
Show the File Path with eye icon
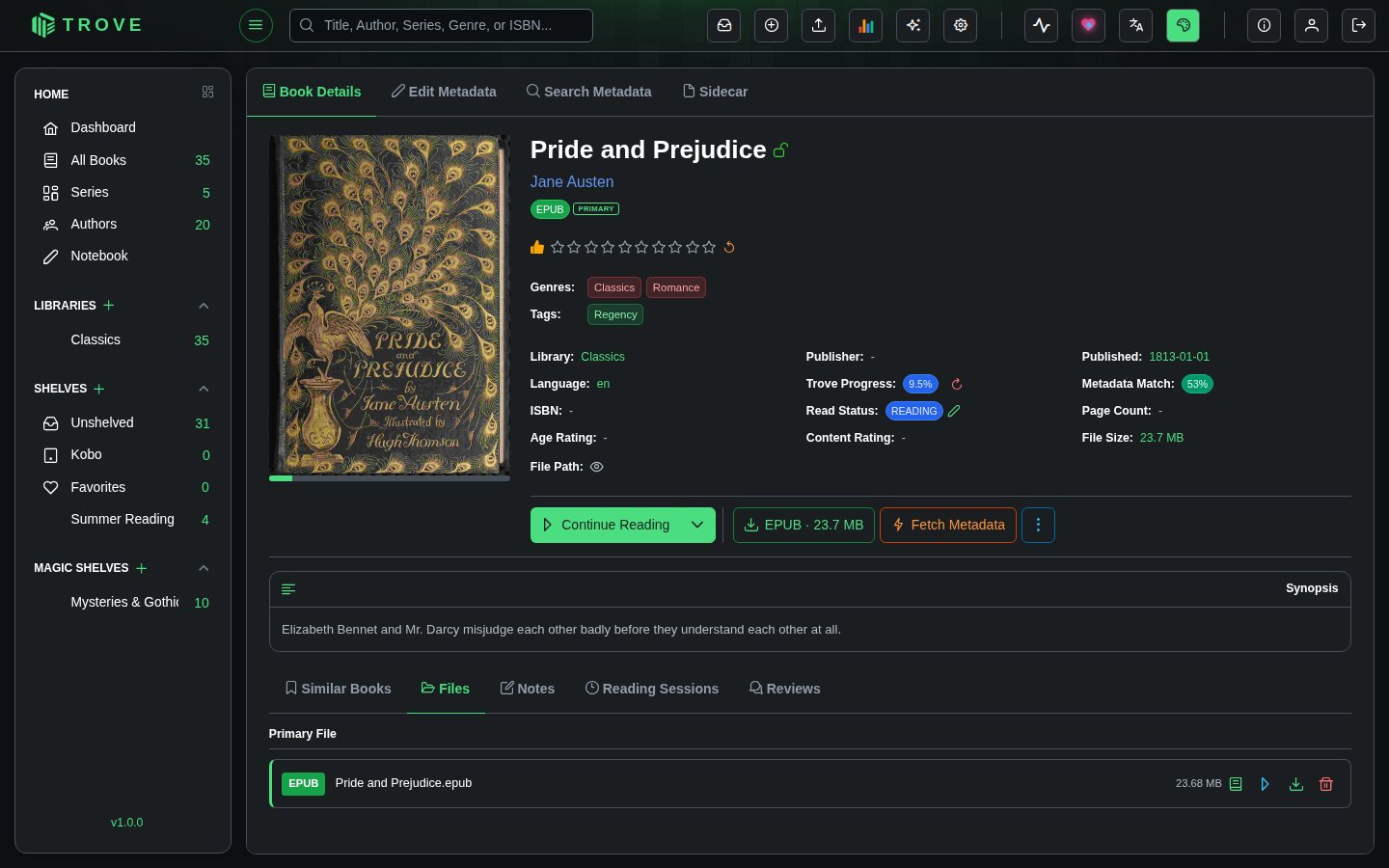click(x=597, y=467)
